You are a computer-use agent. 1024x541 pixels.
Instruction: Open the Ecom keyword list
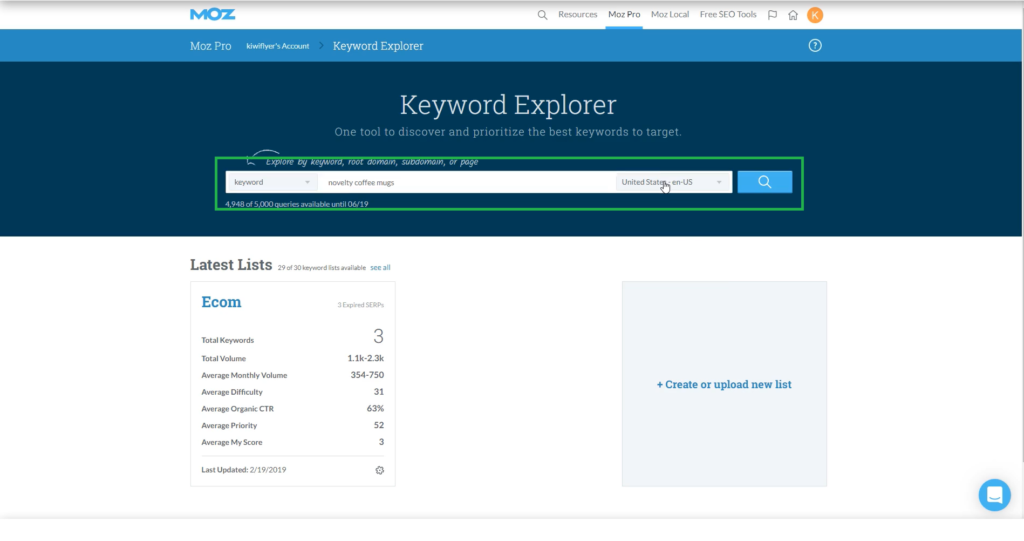[221, 302]
